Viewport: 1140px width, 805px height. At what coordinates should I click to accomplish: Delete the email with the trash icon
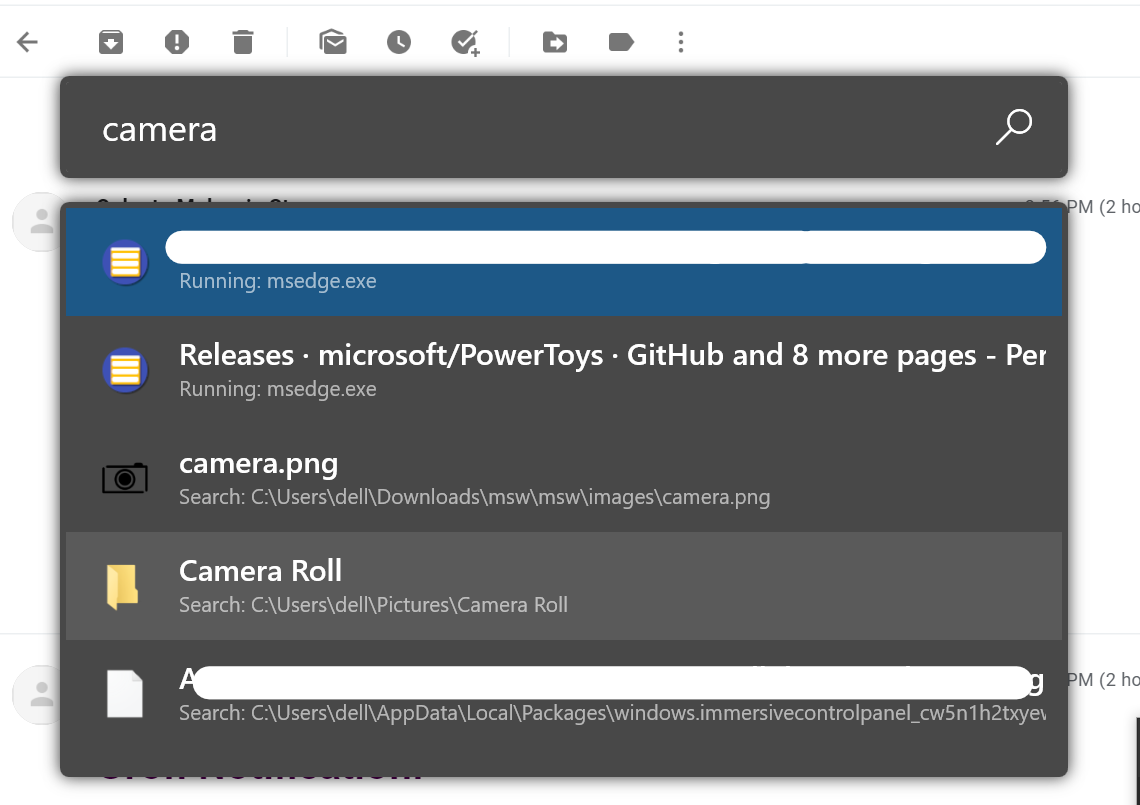(x=243, y=42)
